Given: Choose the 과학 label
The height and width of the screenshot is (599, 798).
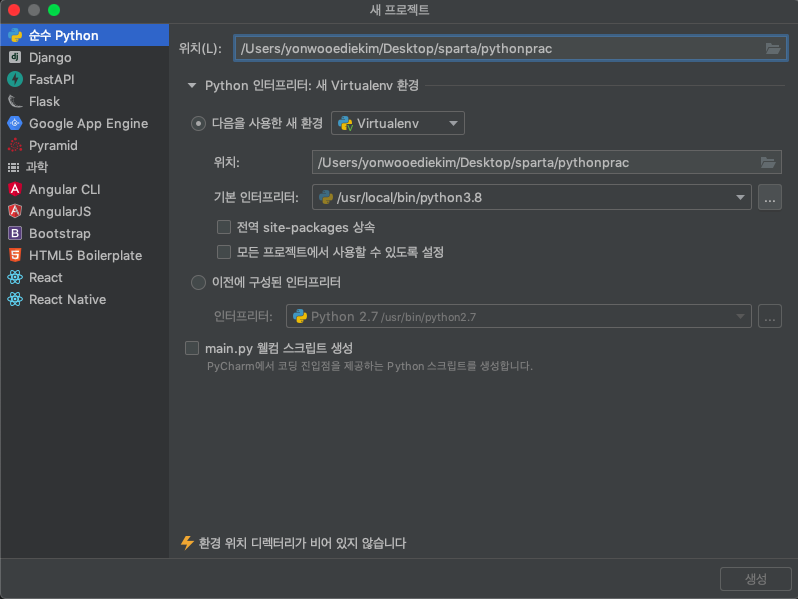Looking at the screenshot, I should pos(37,167).
